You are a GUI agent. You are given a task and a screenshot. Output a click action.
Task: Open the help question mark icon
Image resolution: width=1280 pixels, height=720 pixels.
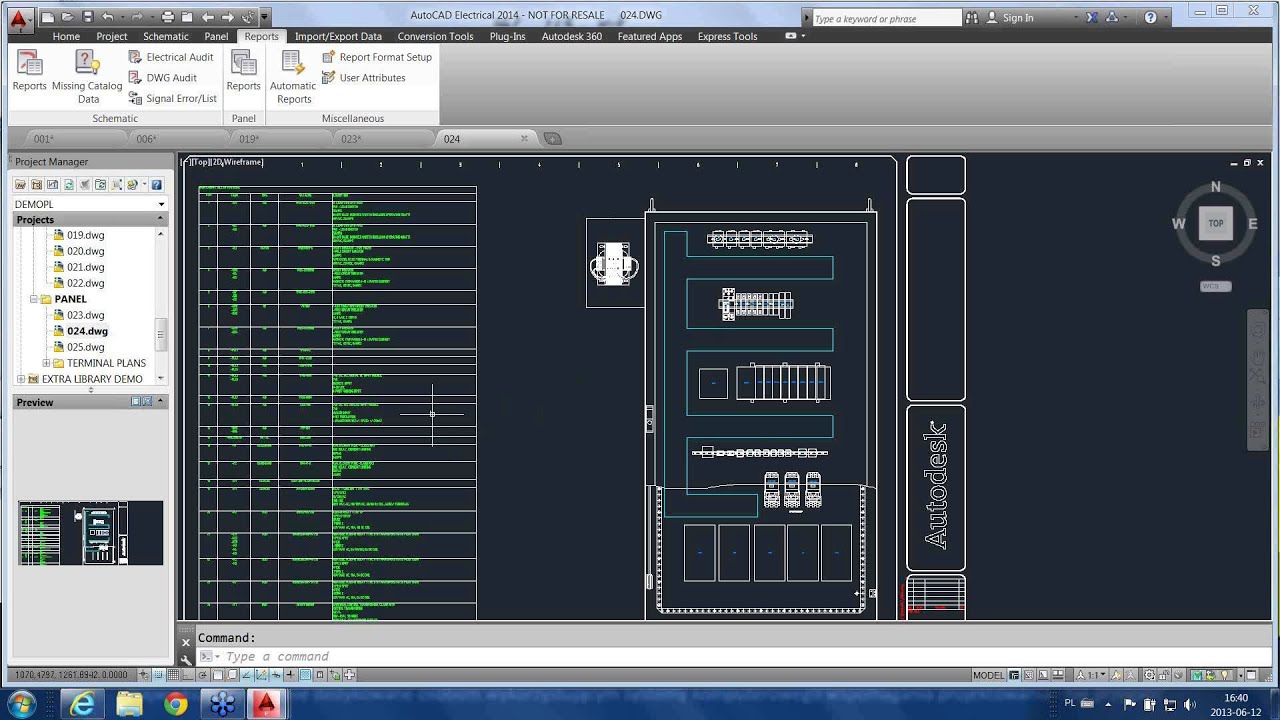coord(1151,17)
